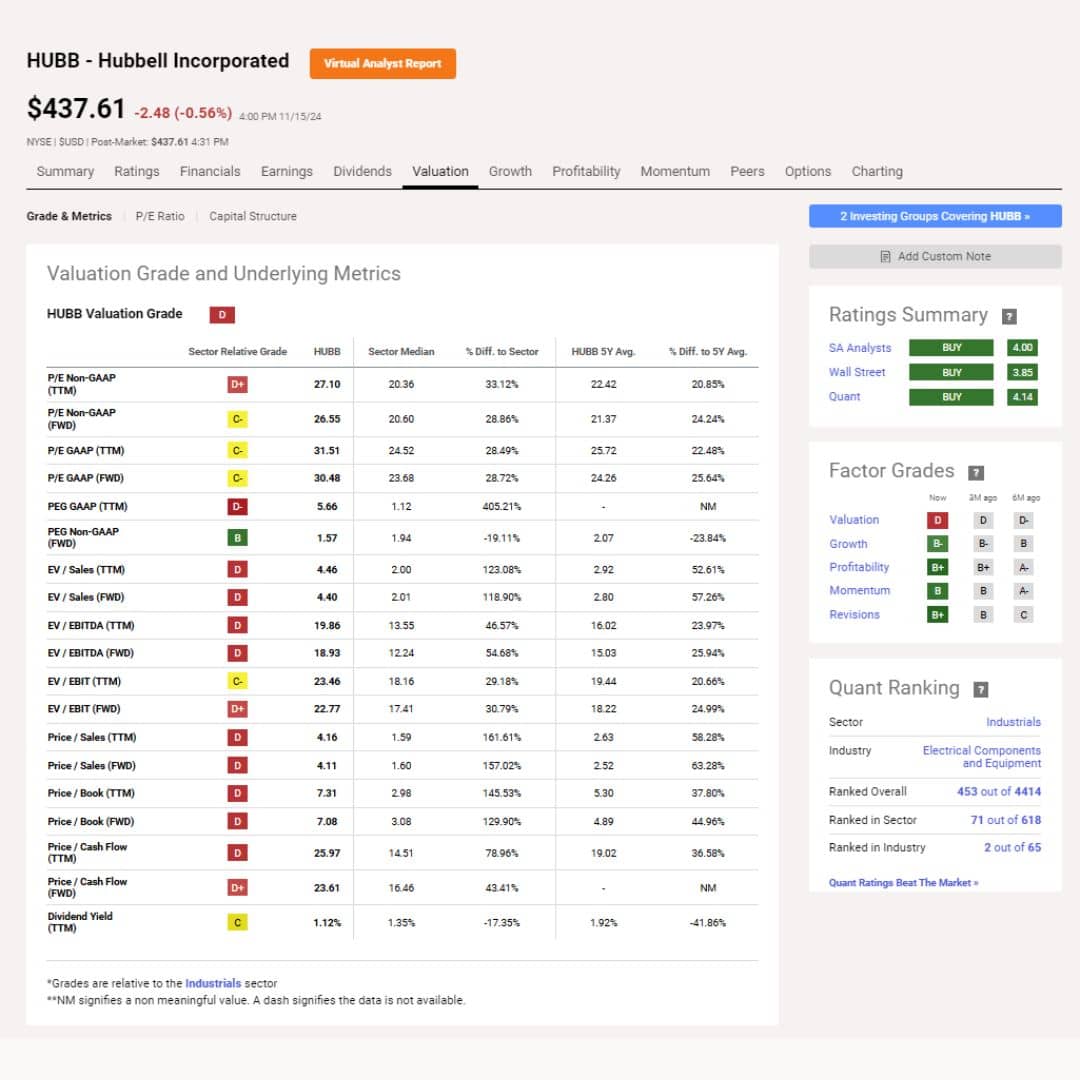The image size is (1080, 1080).
Task: Click the red D Valuation grade under Now
Action: pos(937,520)
